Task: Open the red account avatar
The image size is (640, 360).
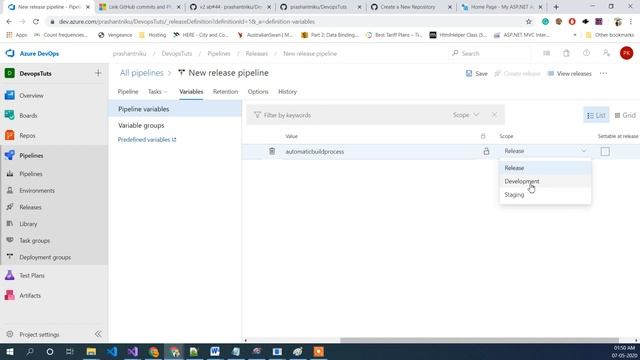Action: coord(626,53)
